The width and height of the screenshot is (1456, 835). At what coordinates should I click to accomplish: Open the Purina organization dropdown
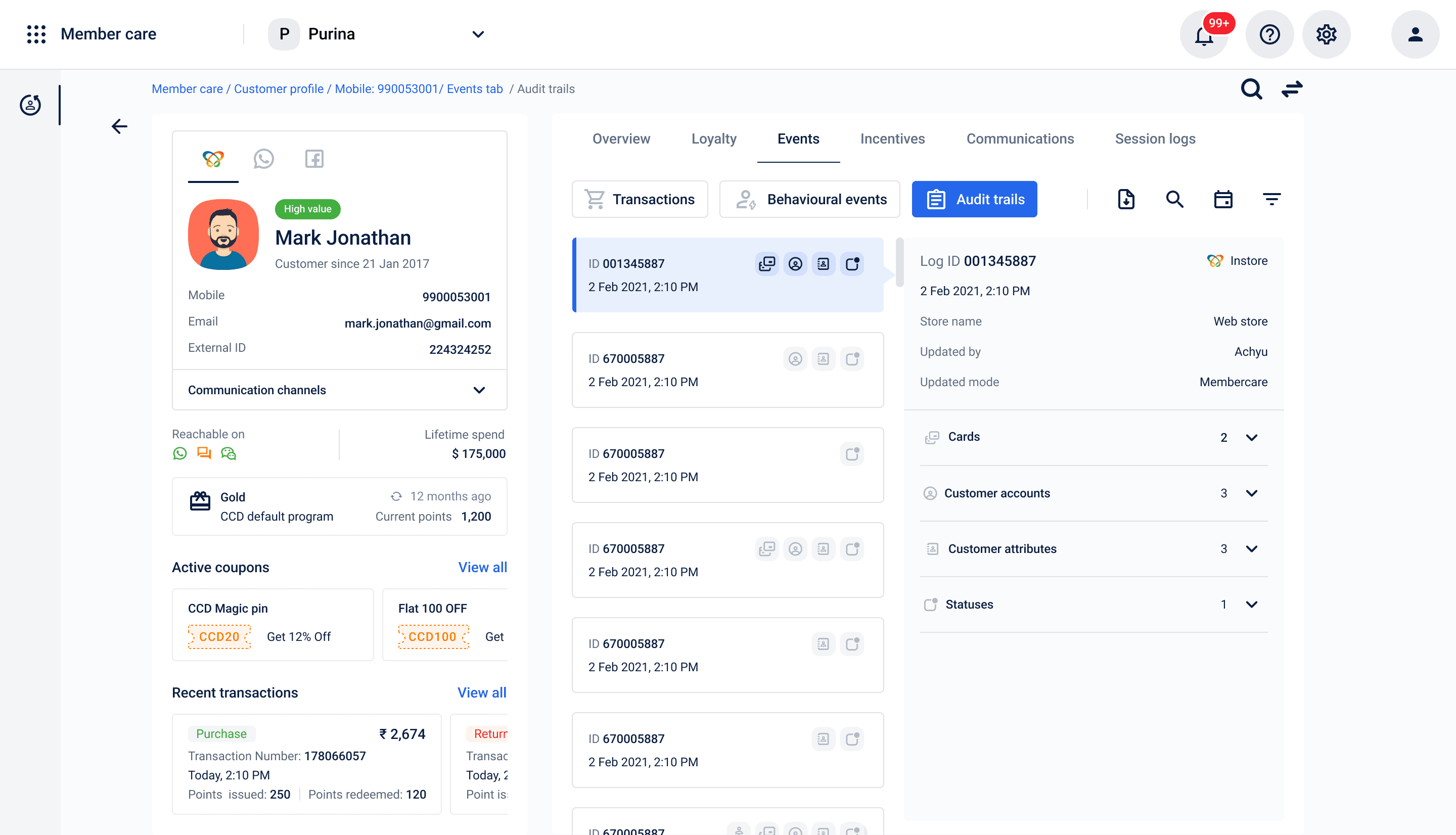click(478, 34)
